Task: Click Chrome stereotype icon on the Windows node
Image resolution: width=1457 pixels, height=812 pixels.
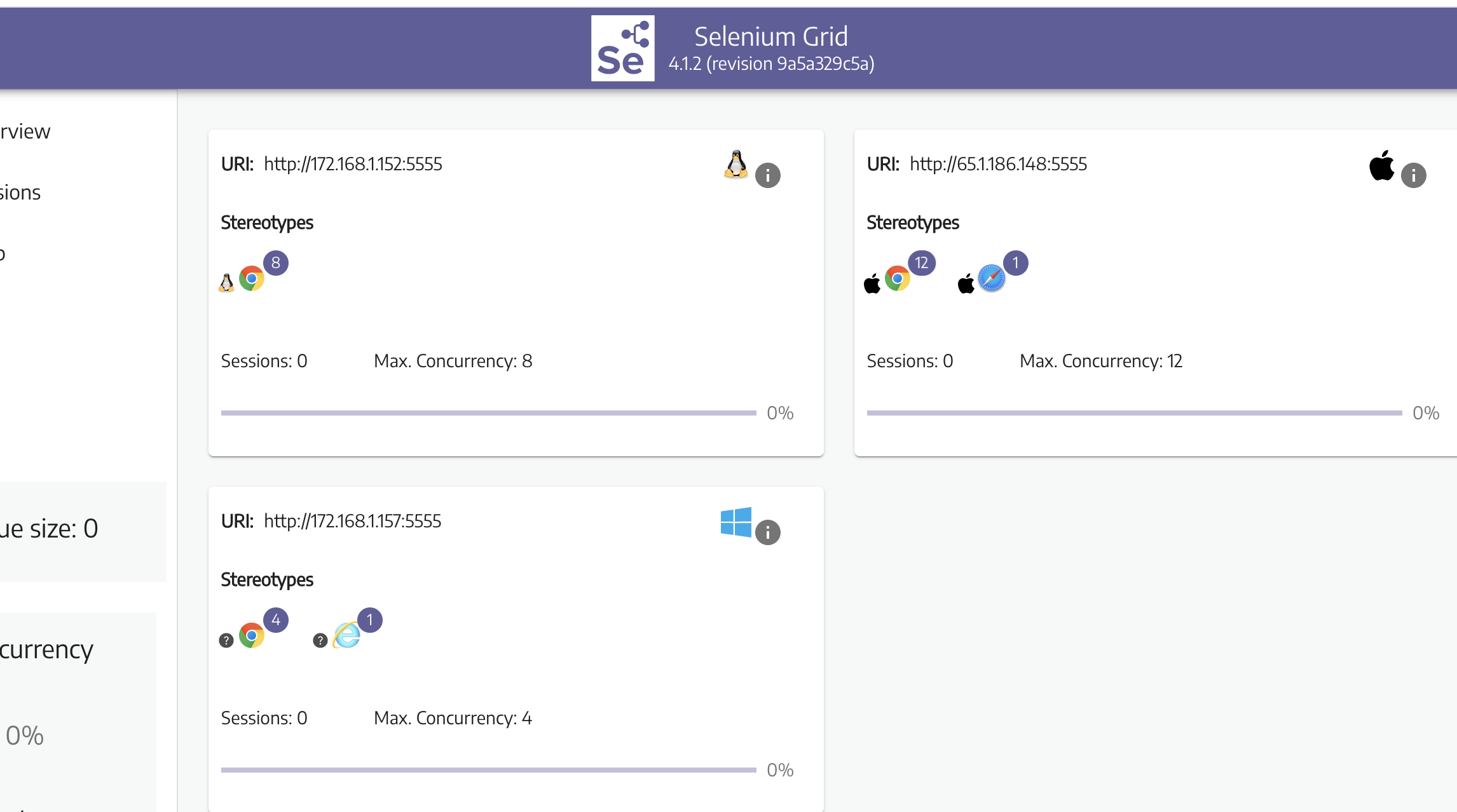Action: coord(252,635)
